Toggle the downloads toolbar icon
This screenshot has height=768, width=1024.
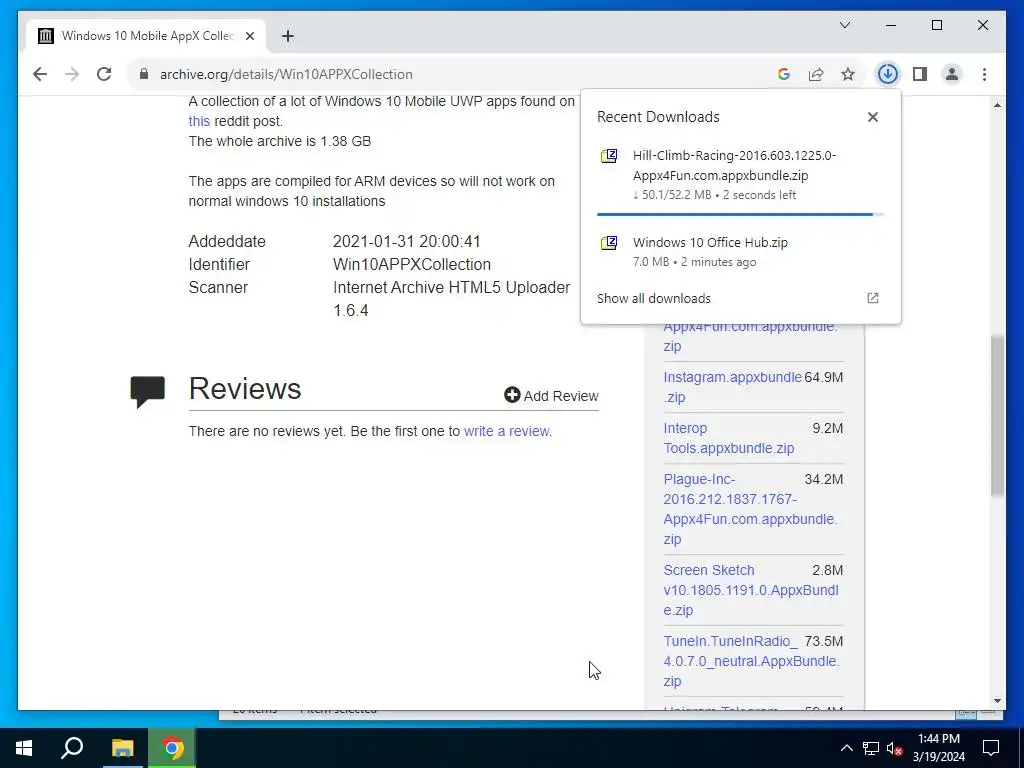pyautogui.click(x=887, y=74)
